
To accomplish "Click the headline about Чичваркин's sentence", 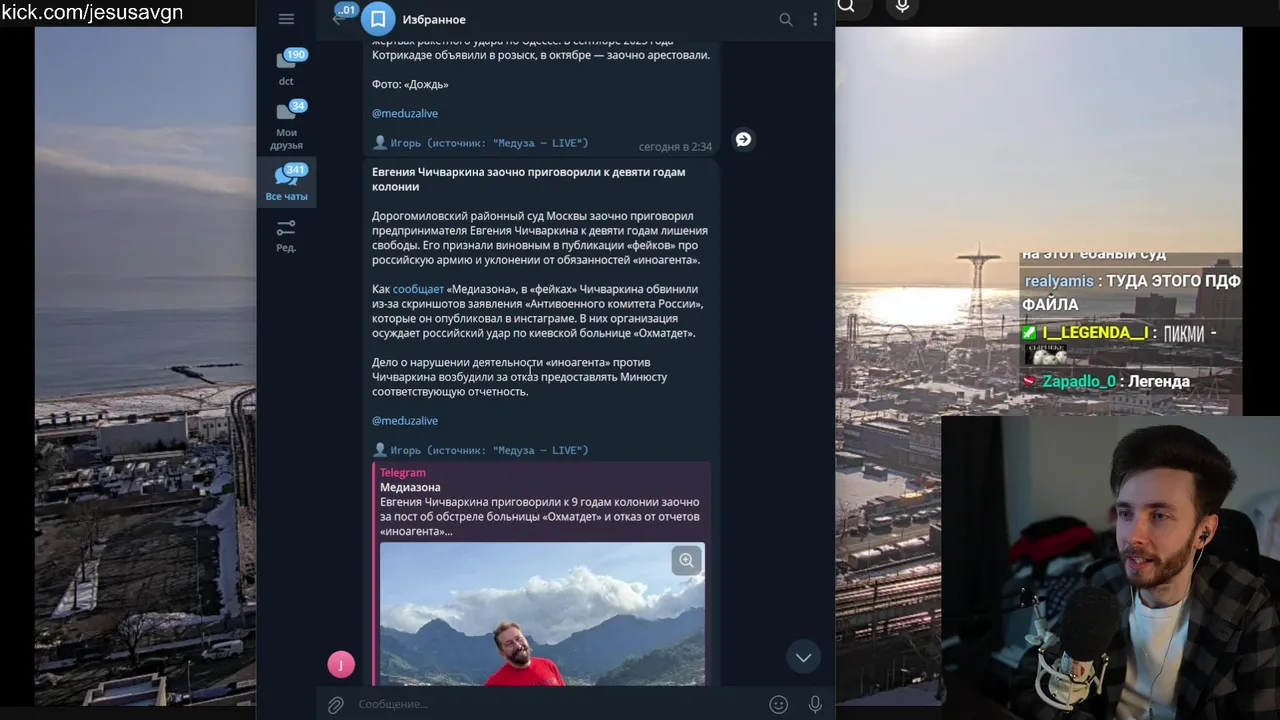I will (x=528, y=179).
